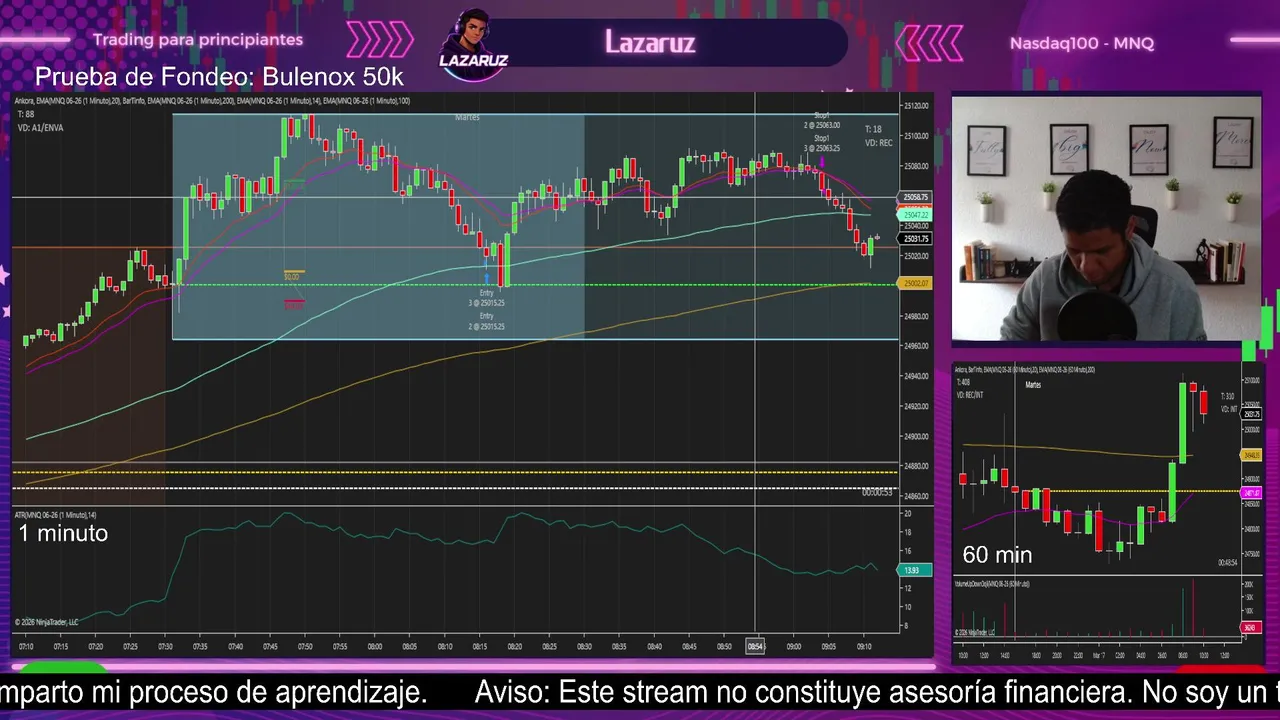The image size is (1280, 720).
Task: Click the '60 min' timeframe label
Action: (x=997, y=554)
